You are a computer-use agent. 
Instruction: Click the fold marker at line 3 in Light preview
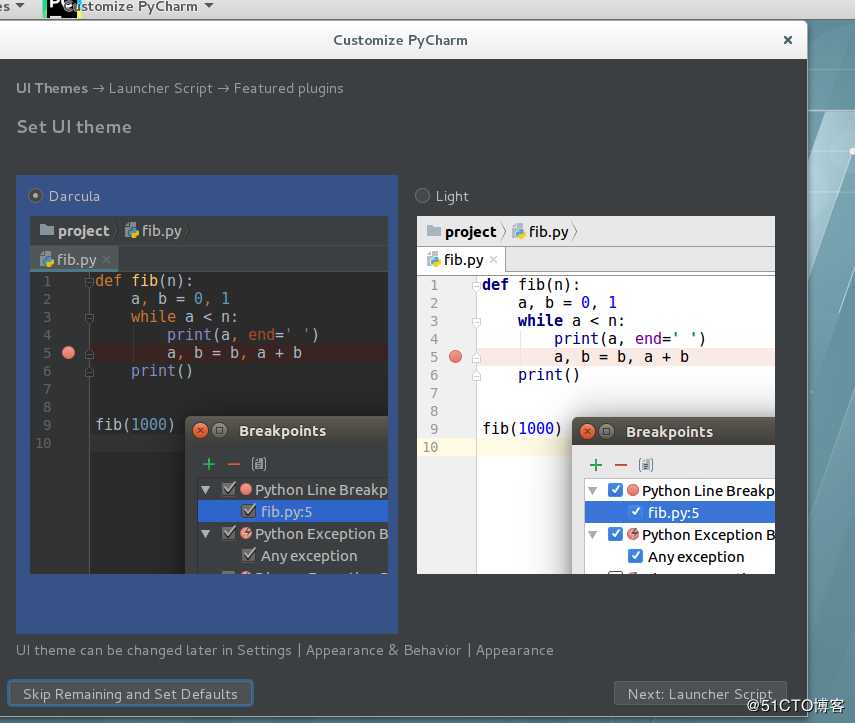pos(476,322)
